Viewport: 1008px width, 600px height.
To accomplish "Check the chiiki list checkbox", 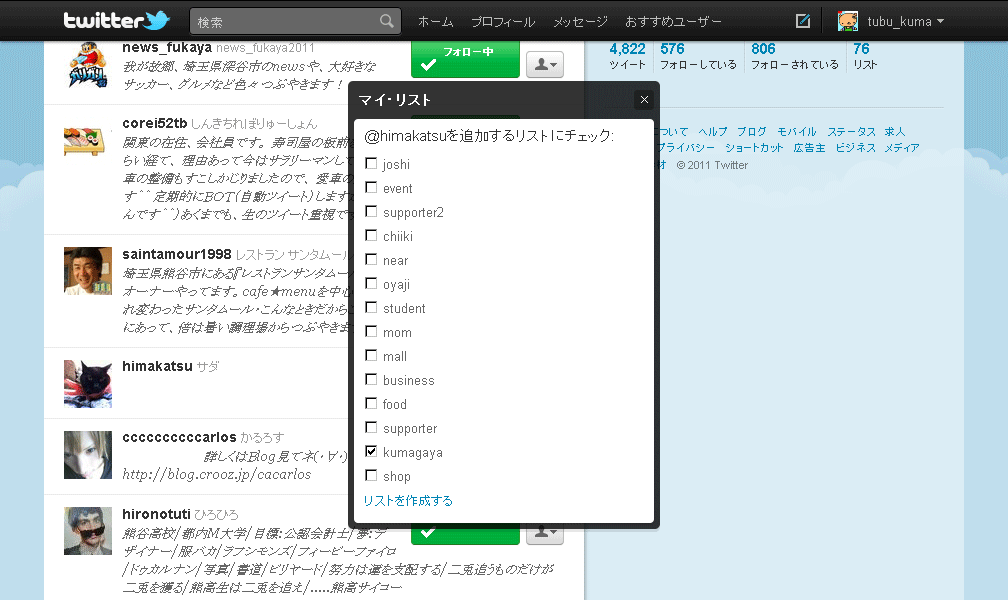I will [371, 235].
